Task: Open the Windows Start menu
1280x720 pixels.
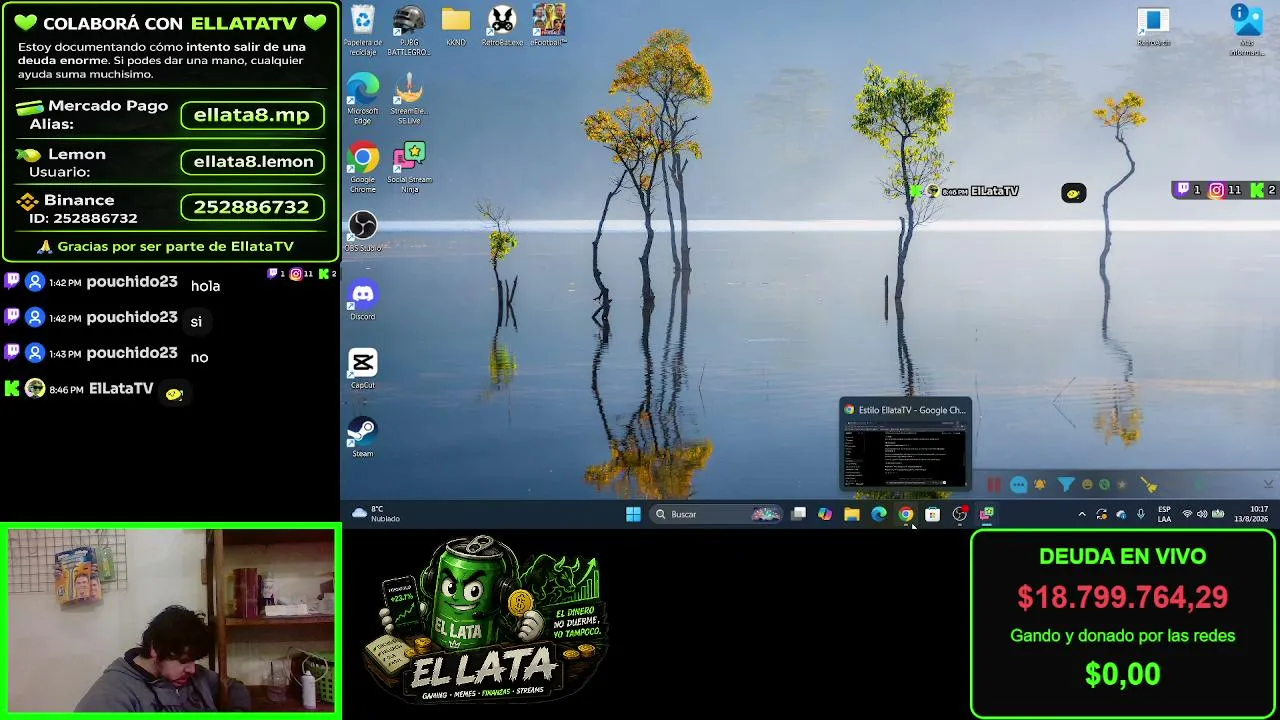Action: (633, 514)
